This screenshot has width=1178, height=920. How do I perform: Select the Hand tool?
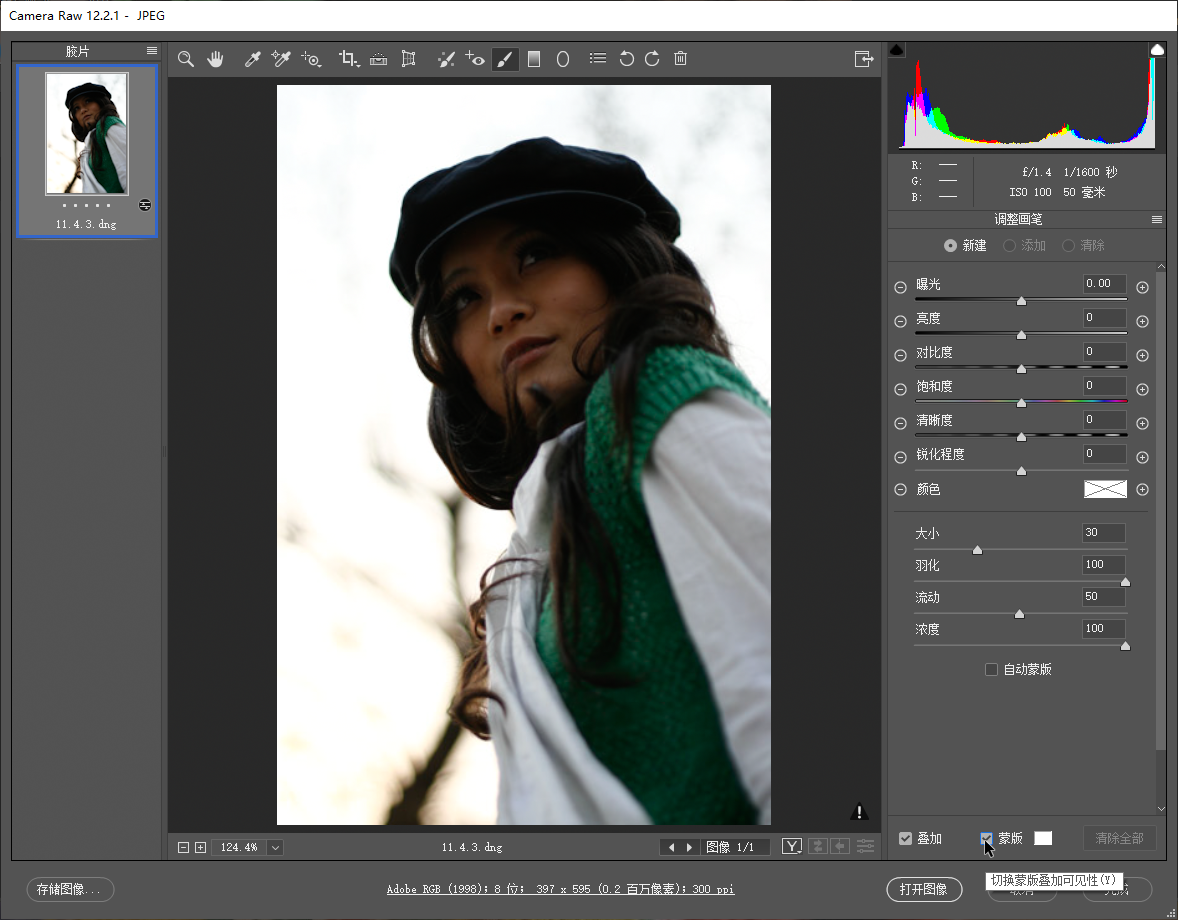point(215,60)
